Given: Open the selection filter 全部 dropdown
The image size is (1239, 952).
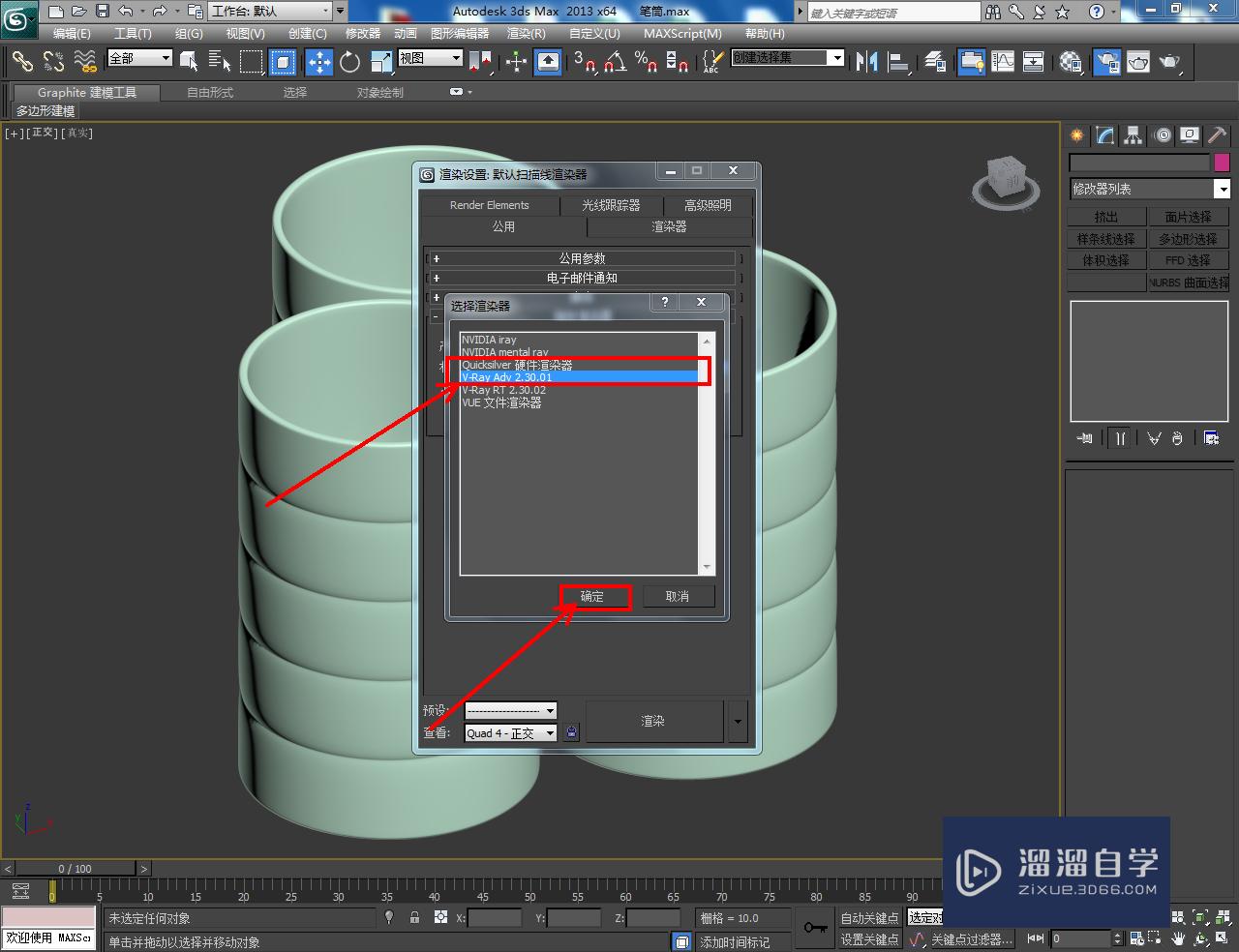Looking at the screenshot, I should pyautogui.click(x=139, y=58).
